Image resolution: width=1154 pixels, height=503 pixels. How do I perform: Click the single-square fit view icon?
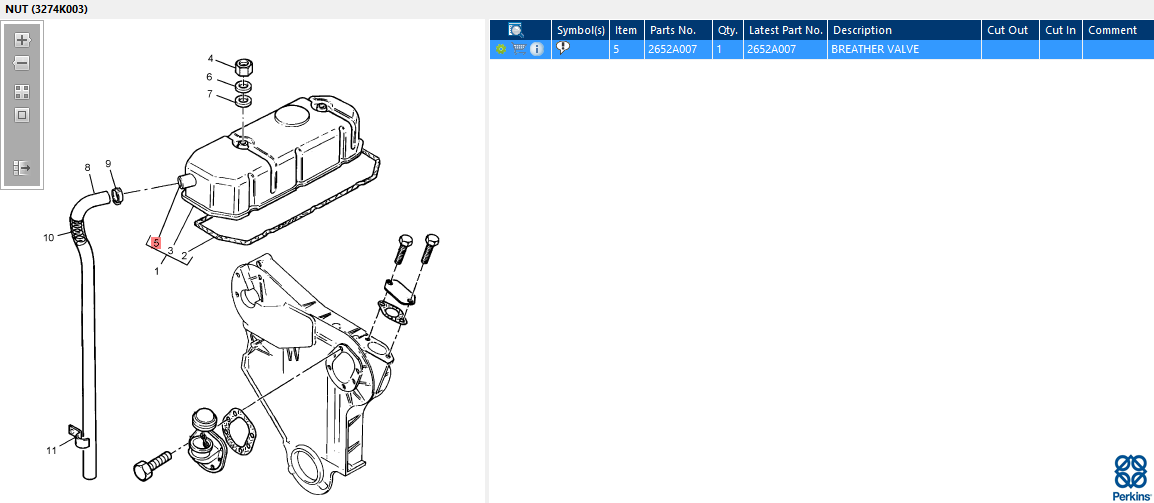(x=21, y=116)
